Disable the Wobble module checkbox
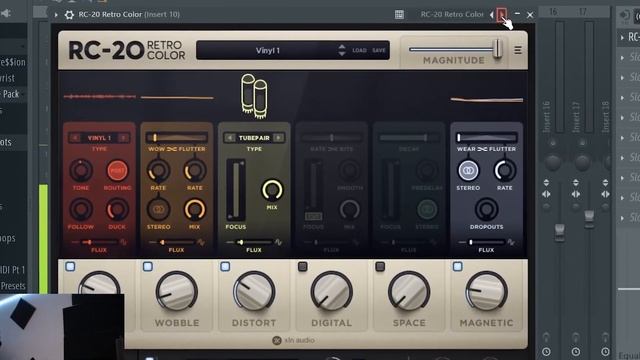Viewport: 640px width, 360px height. [148, 267]
